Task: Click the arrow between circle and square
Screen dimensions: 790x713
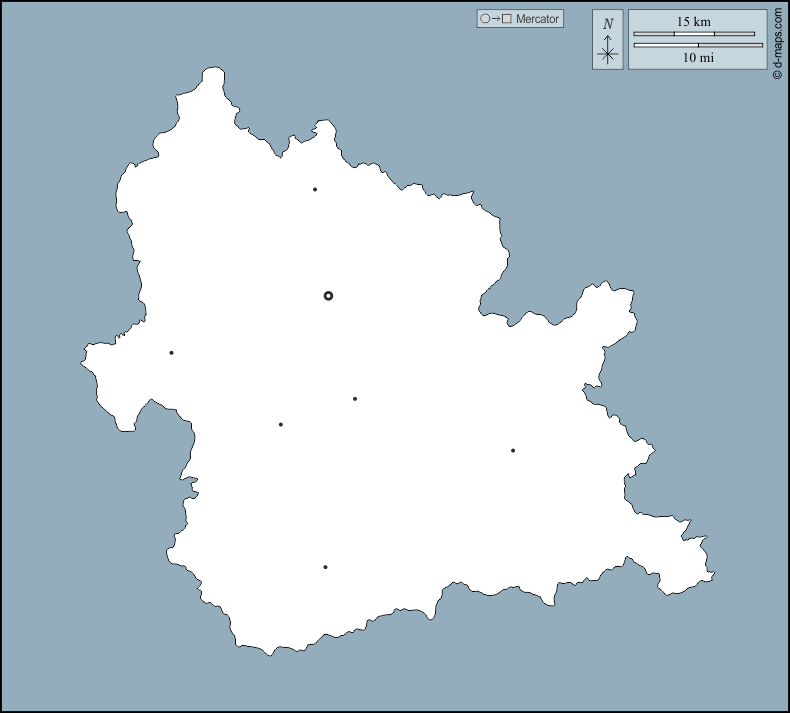Action: click(496, 19)
